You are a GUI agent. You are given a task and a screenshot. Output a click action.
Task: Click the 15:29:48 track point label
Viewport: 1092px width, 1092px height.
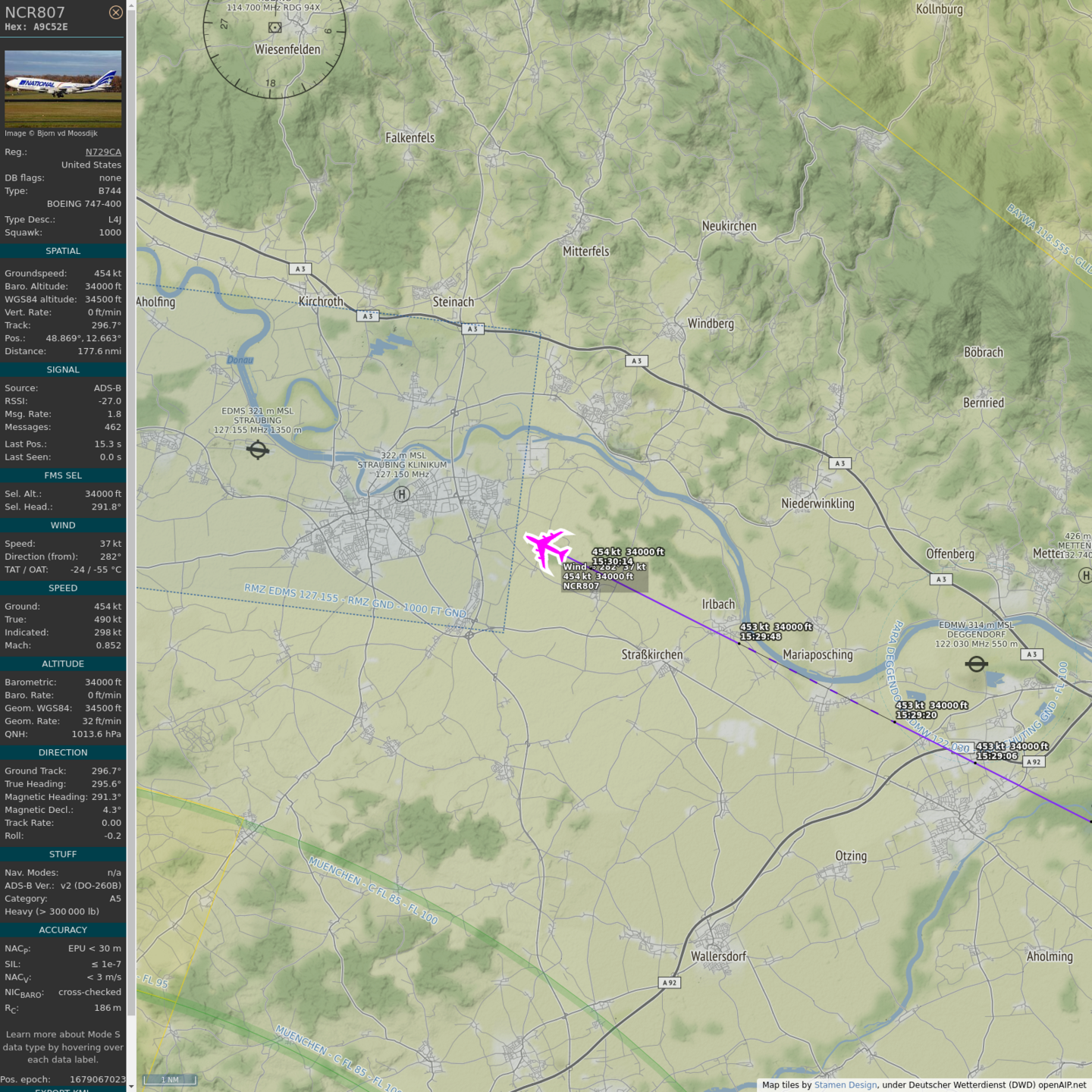tap(761, 637)
